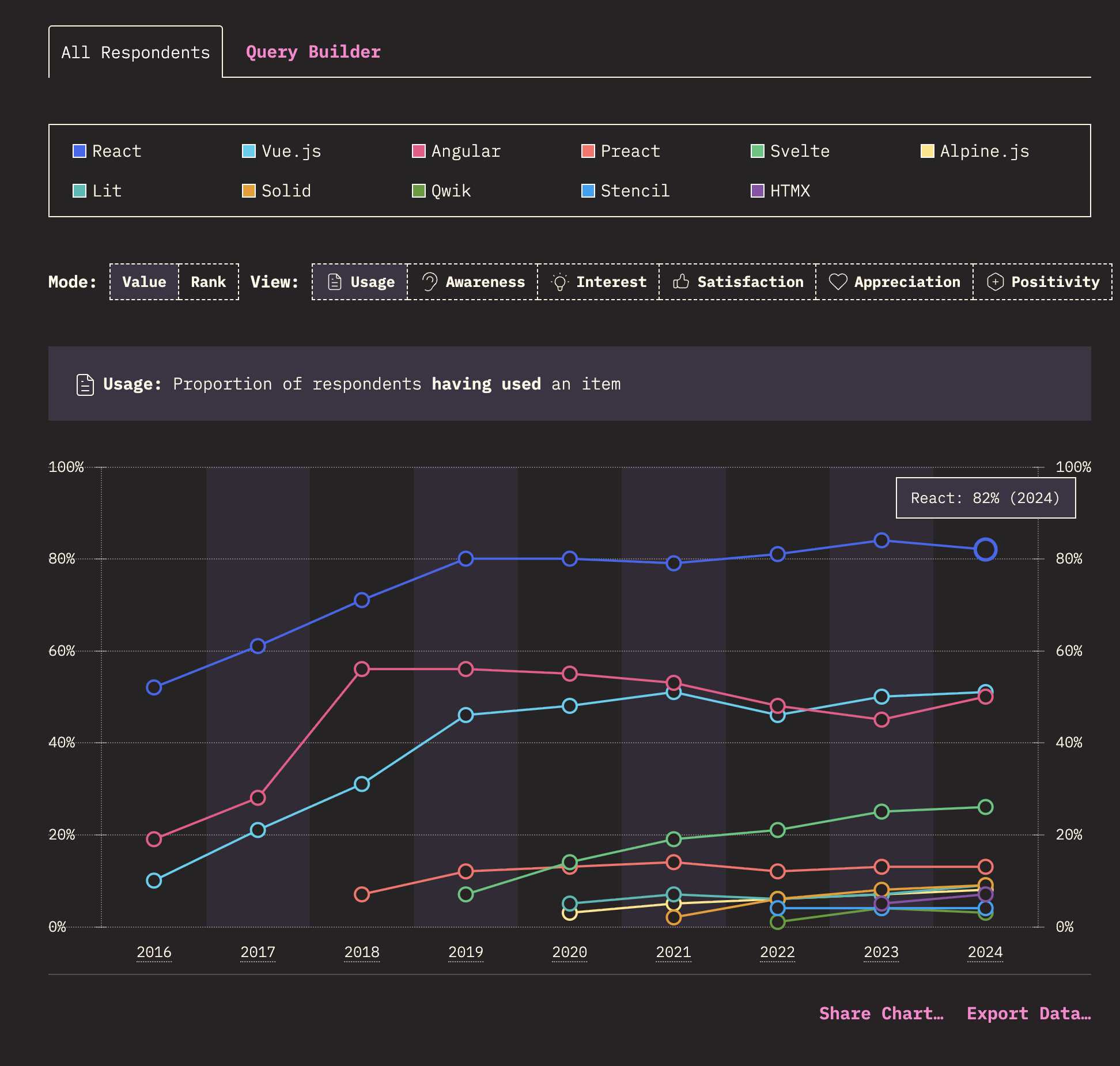The height and width of the screenshot is (1066, 1120).
Task: Click the Angular 2018 data point
Action: (362, 669)
